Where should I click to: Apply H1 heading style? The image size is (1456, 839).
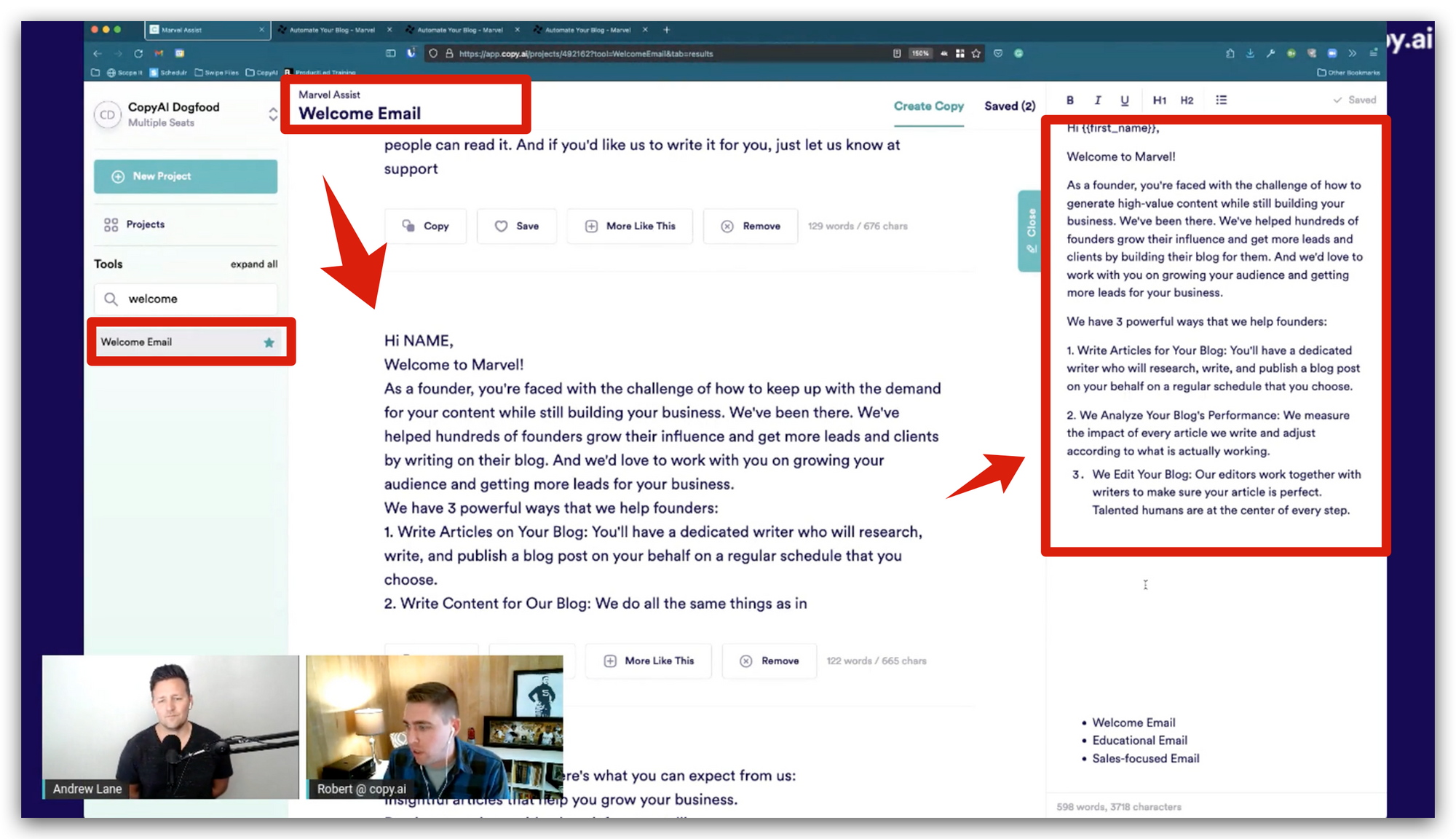click(x=1159, y=101)
